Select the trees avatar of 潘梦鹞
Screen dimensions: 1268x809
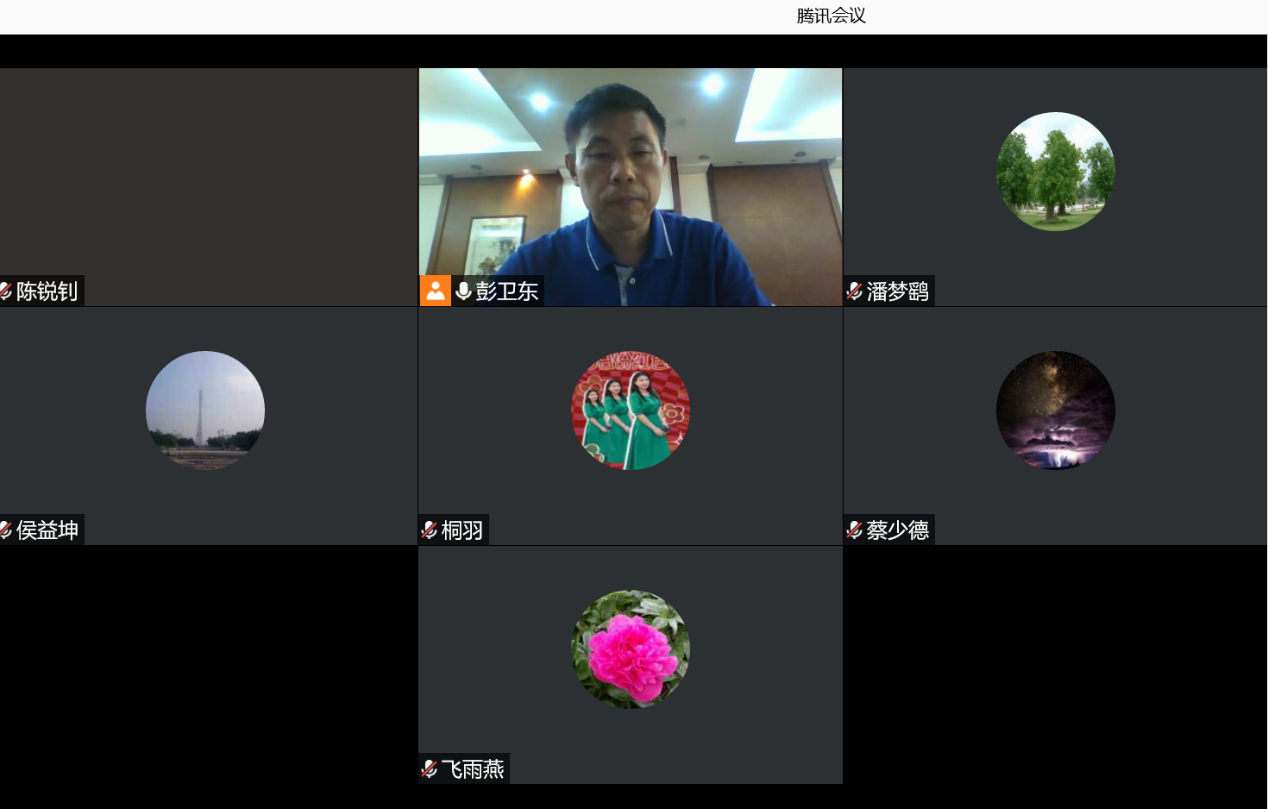[1055, 171]
